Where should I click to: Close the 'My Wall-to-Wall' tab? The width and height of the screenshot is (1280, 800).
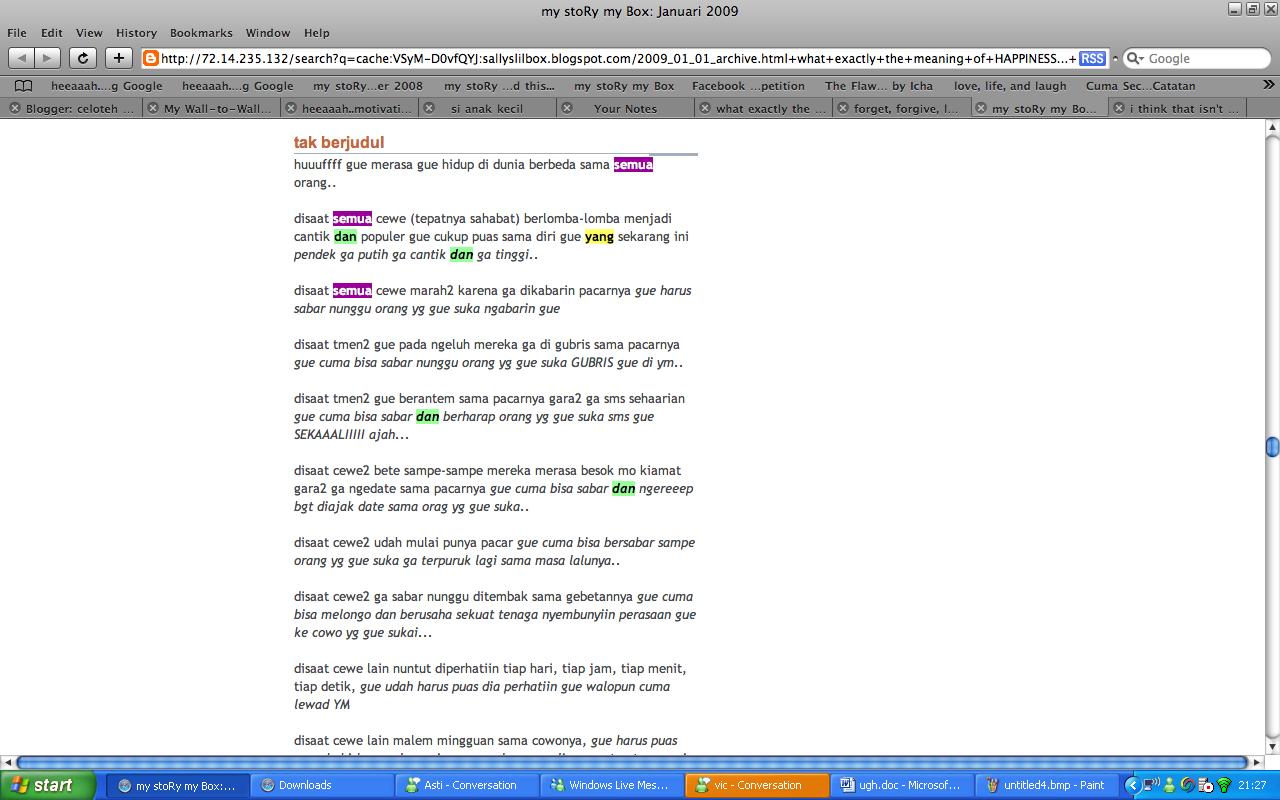point(152,108)
